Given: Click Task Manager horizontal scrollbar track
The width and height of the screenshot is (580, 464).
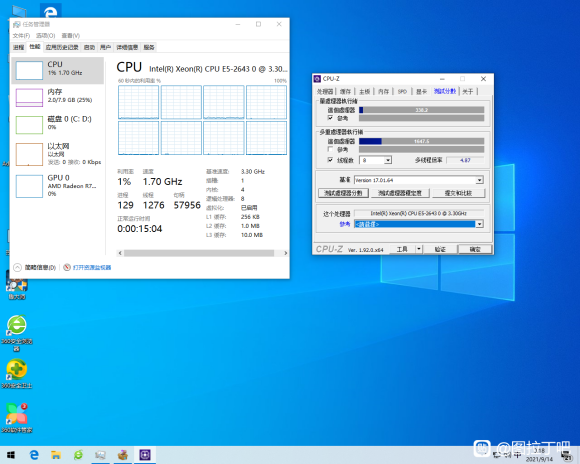Looking at the screenshot, I should click(199, 253).
